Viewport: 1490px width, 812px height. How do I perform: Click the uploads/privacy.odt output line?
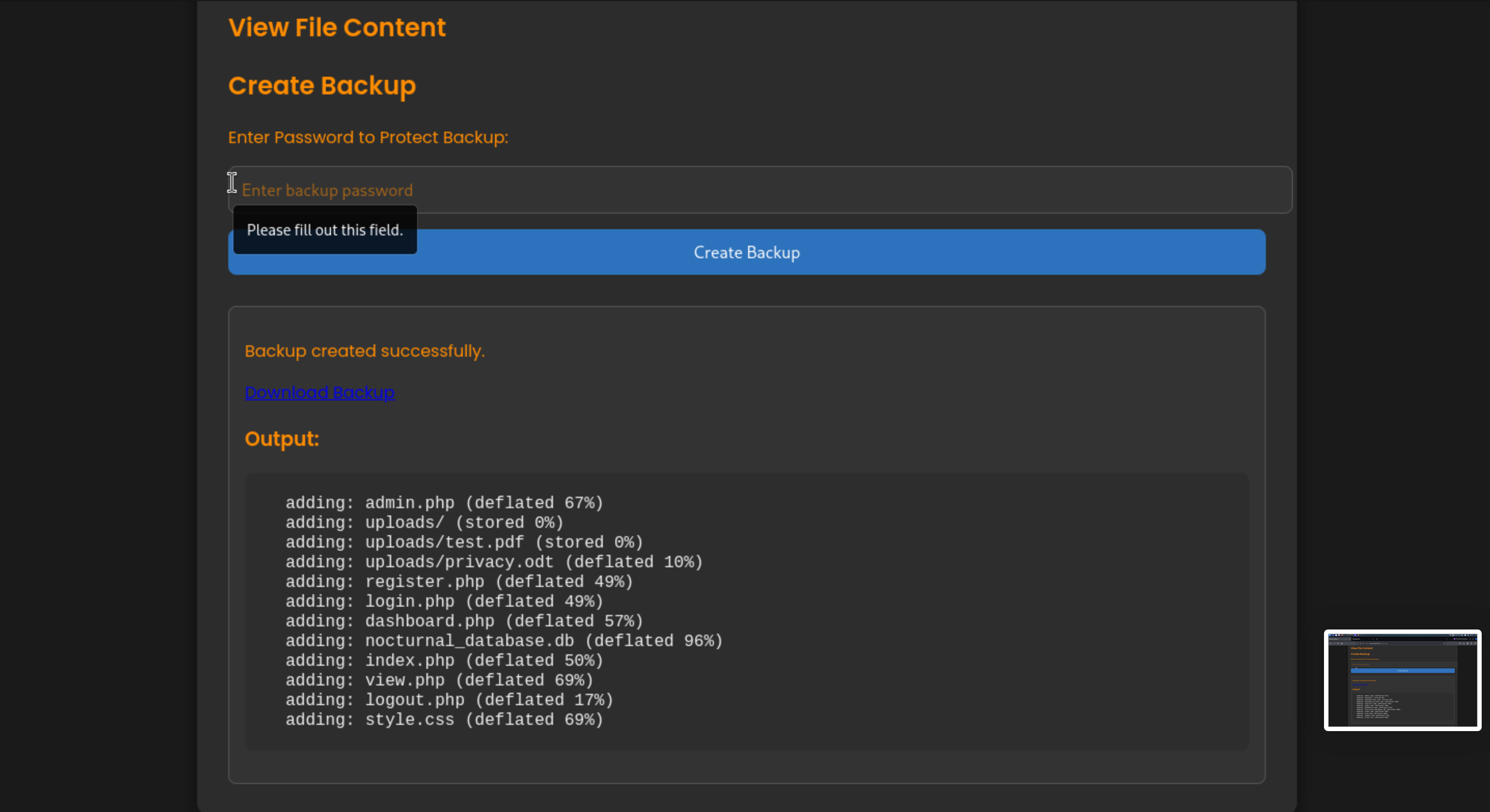point(493,562)
